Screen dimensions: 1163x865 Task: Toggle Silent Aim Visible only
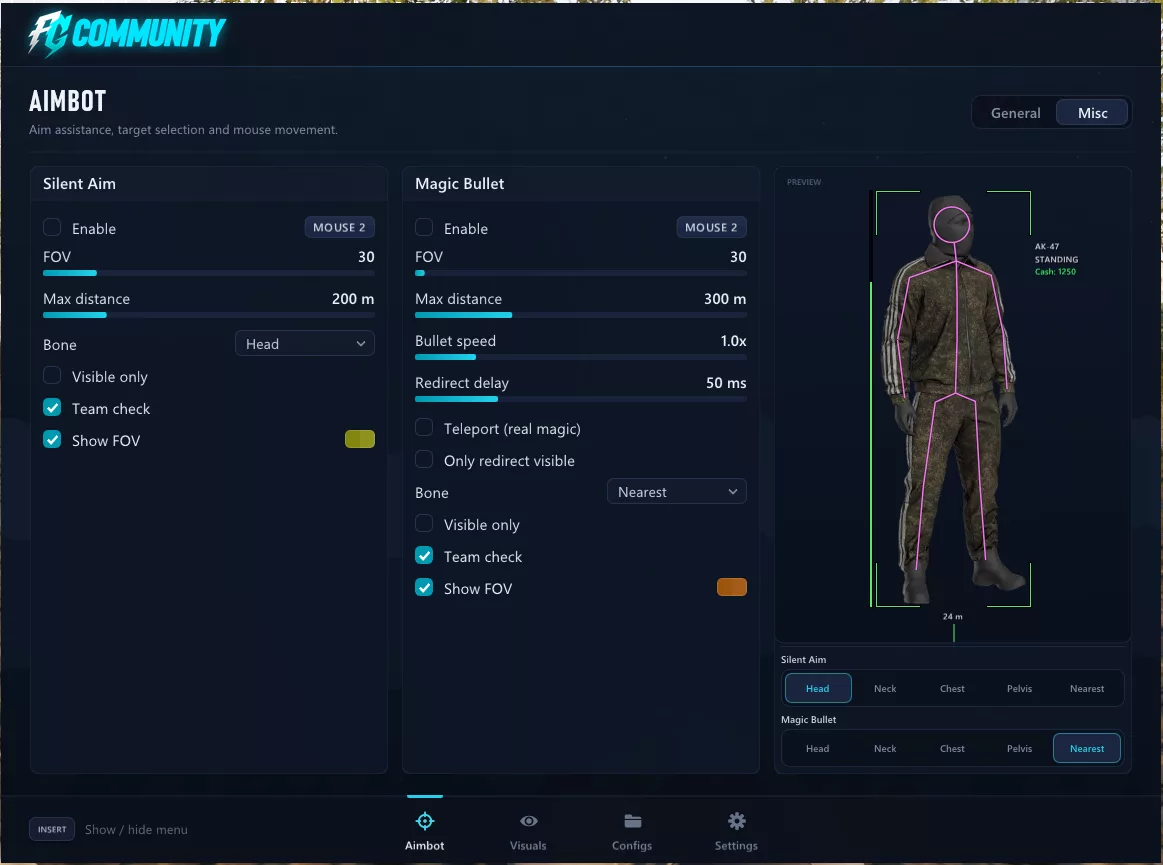point(52,375)
